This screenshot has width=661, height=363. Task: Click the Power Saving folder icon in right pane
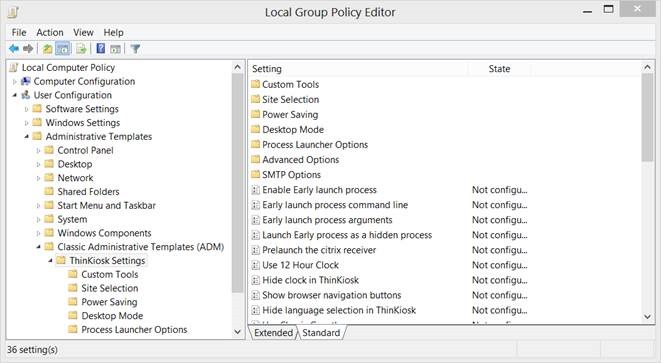[x=255, y=114]
